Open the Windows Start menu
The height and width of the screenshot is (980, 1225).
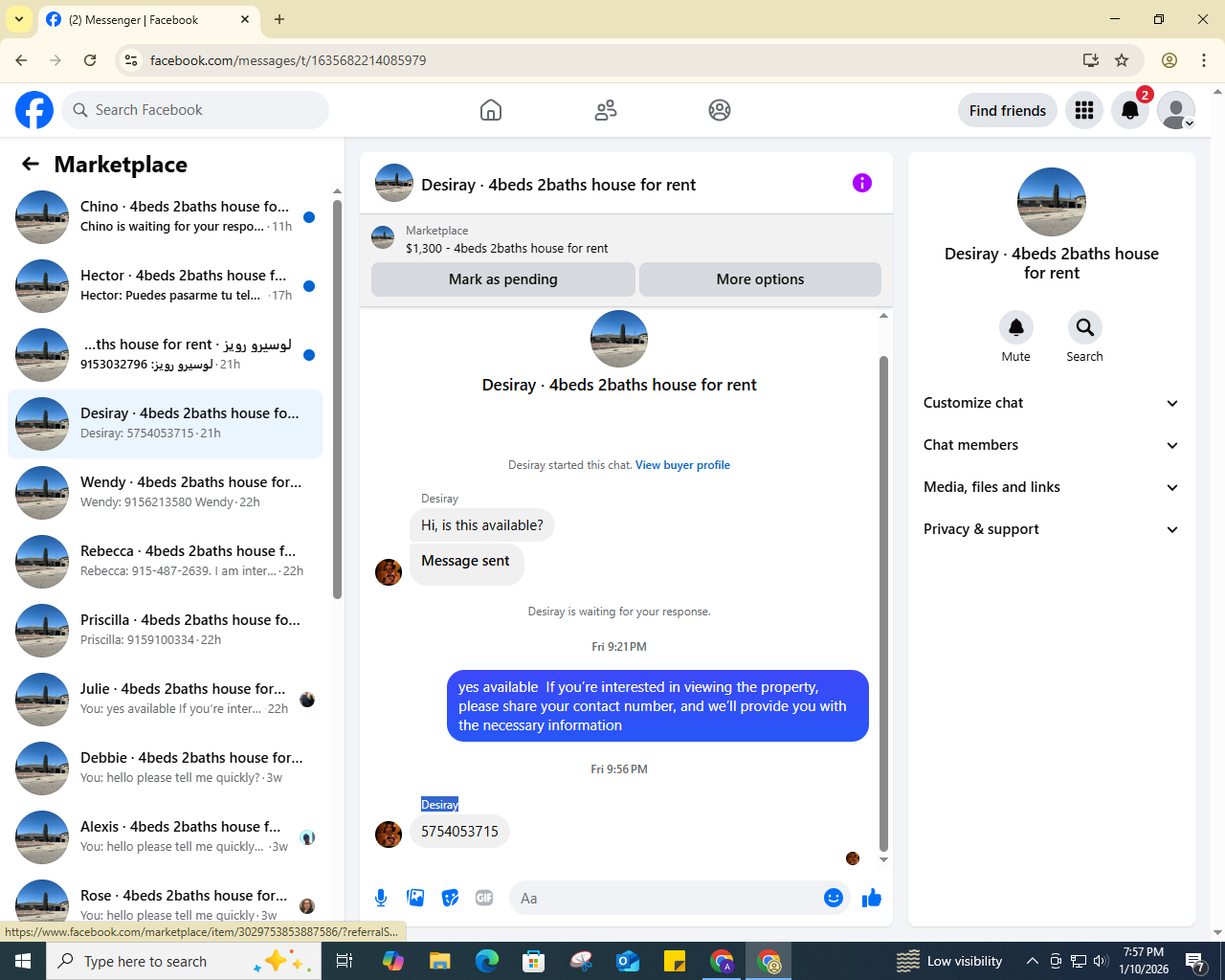click(23, 961)
